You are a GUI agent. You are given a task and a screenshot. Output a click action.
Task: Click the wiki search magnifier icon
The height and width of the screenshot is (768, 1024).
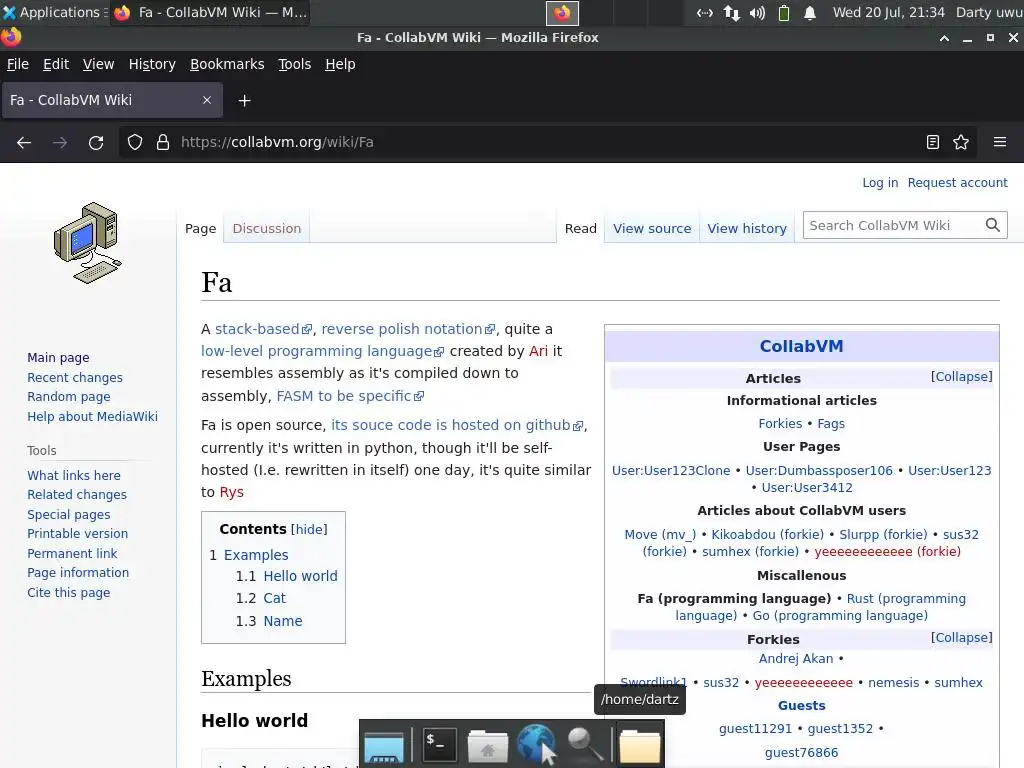[993, 225]
